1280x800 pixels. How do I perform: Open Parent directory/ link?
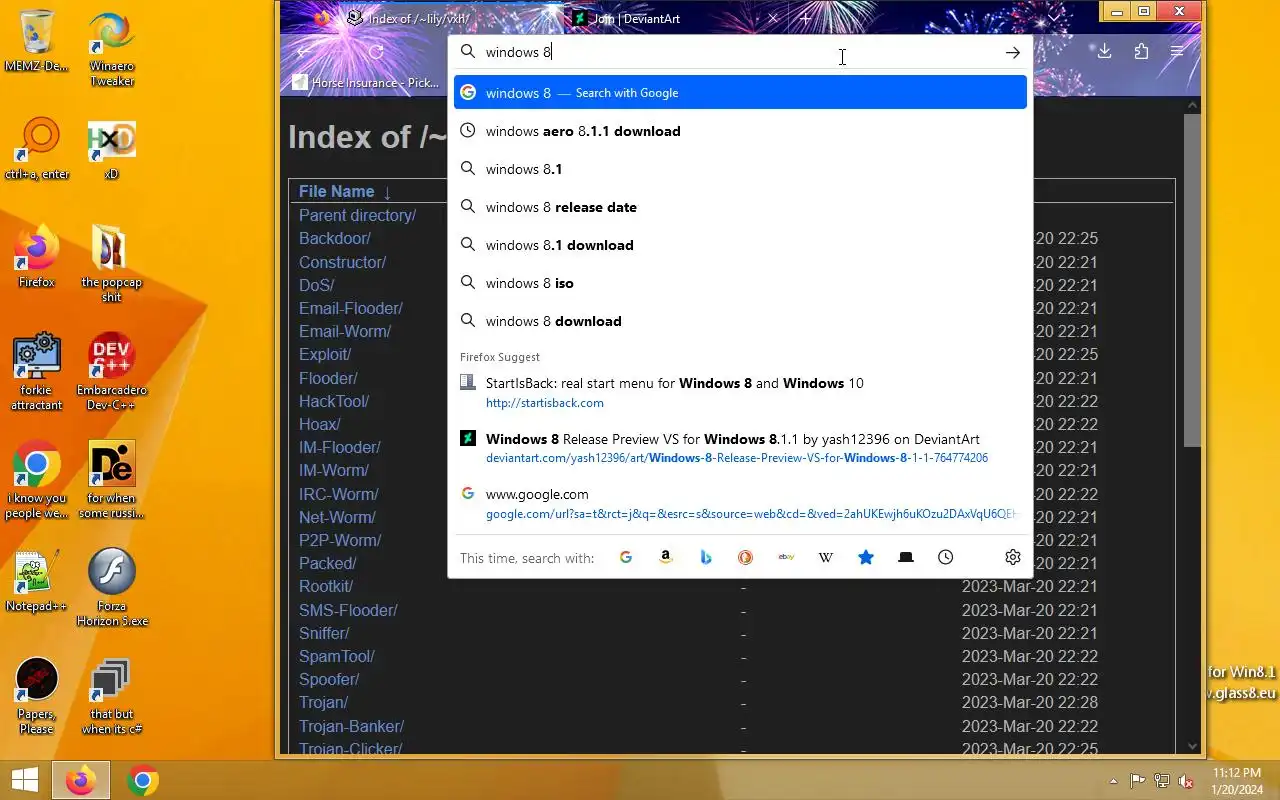(x=357, y=215)
